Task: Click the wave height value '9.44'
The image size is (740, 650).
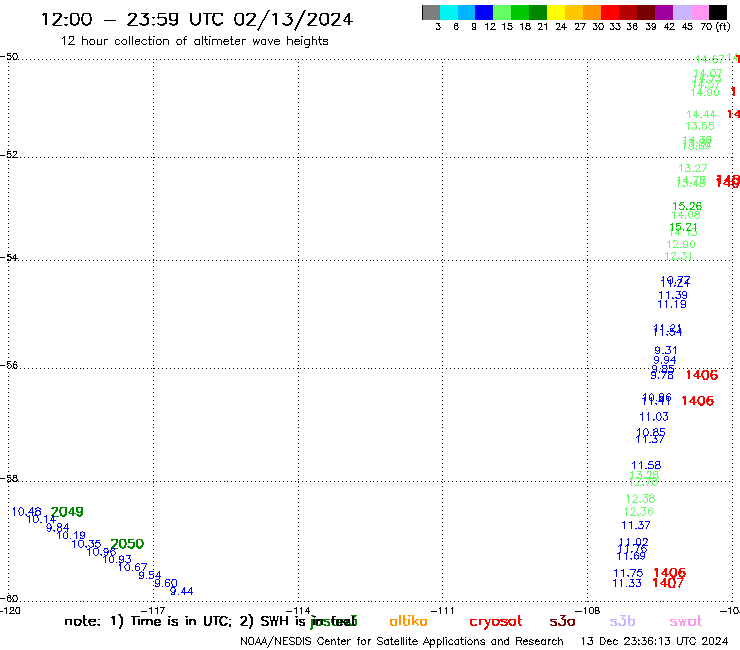Action: [182, 591]
